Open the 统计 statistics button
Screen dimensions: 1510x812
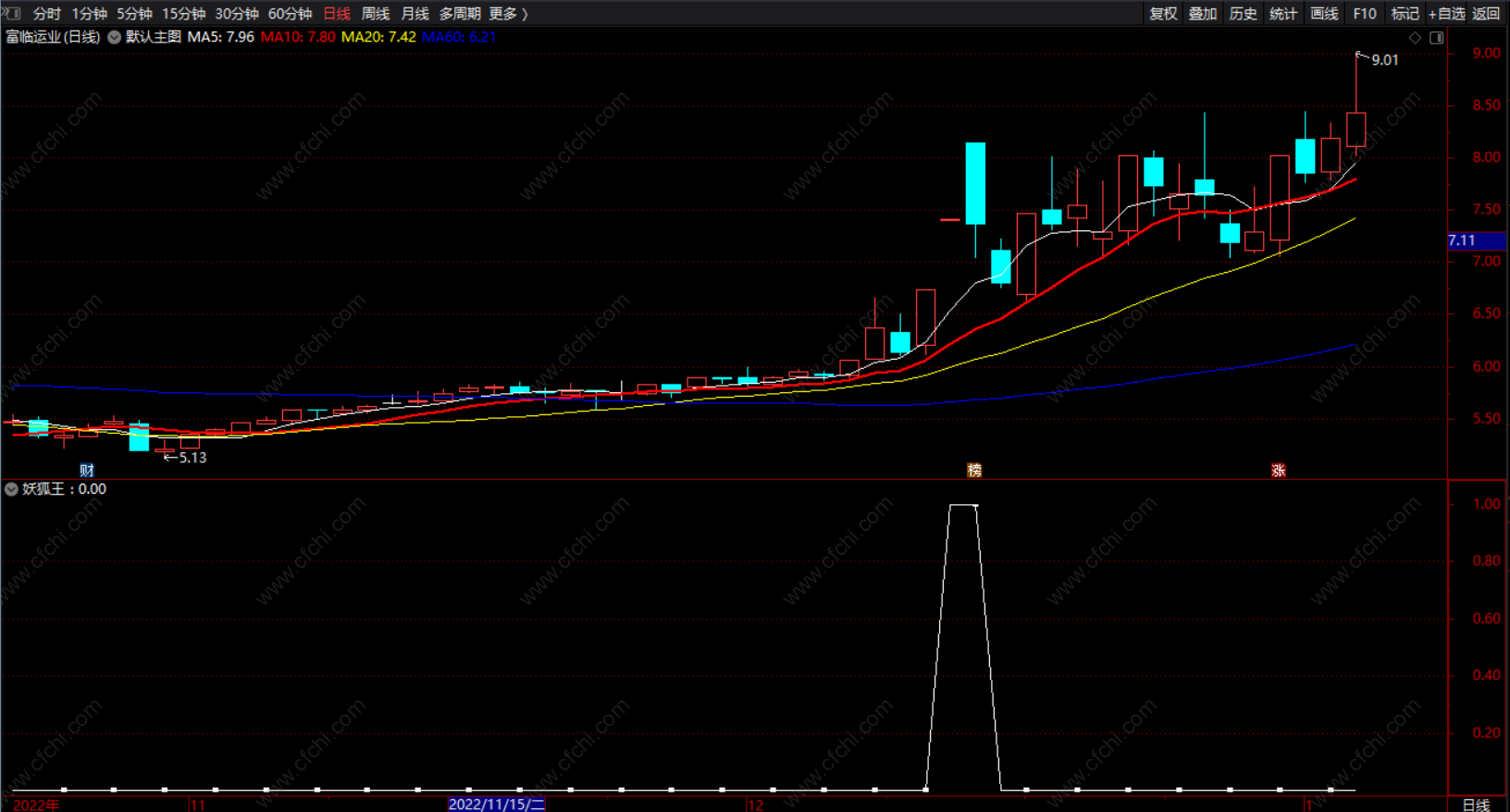pos(1284,14)
